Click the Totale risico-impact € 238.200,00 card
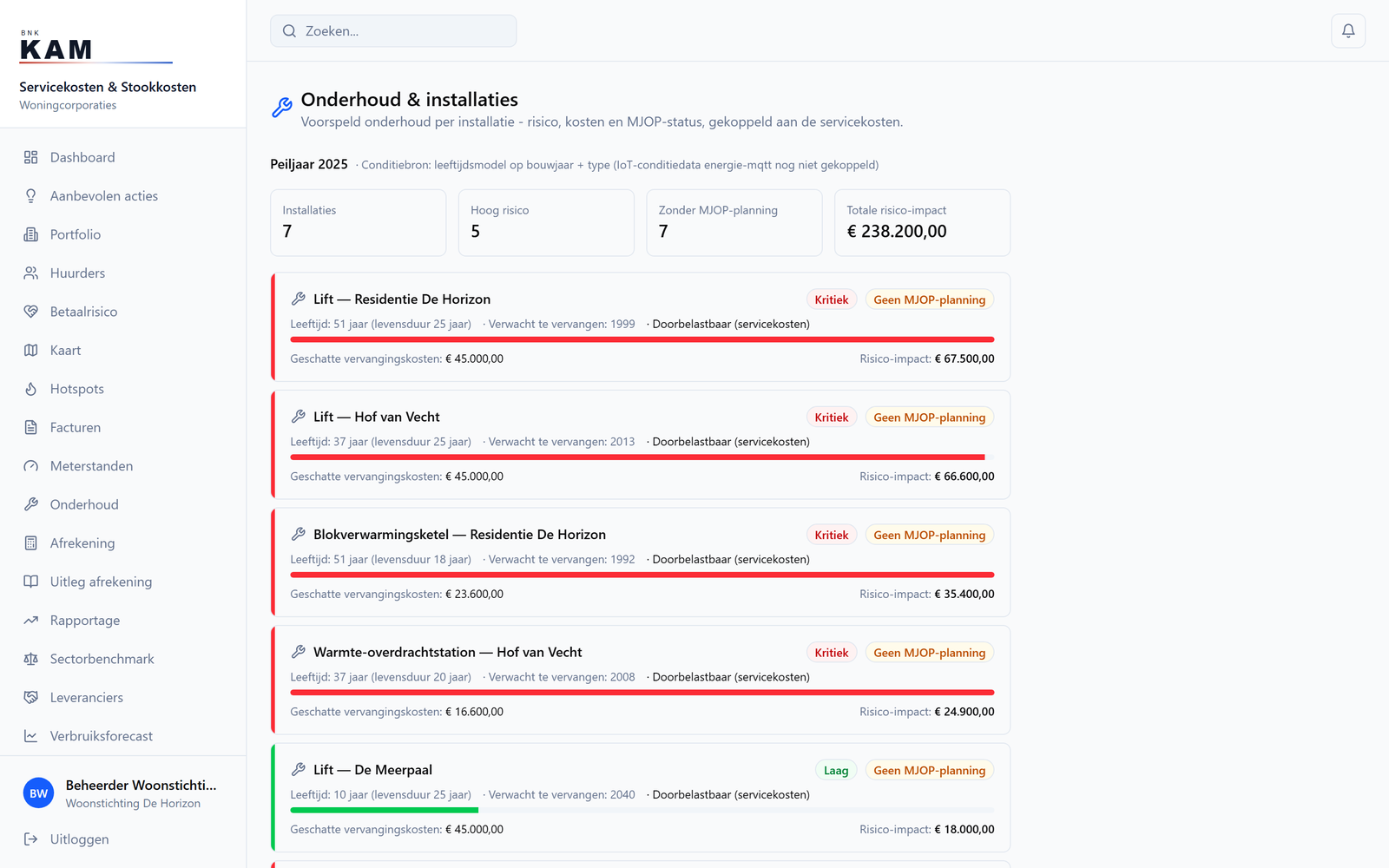 923,223
